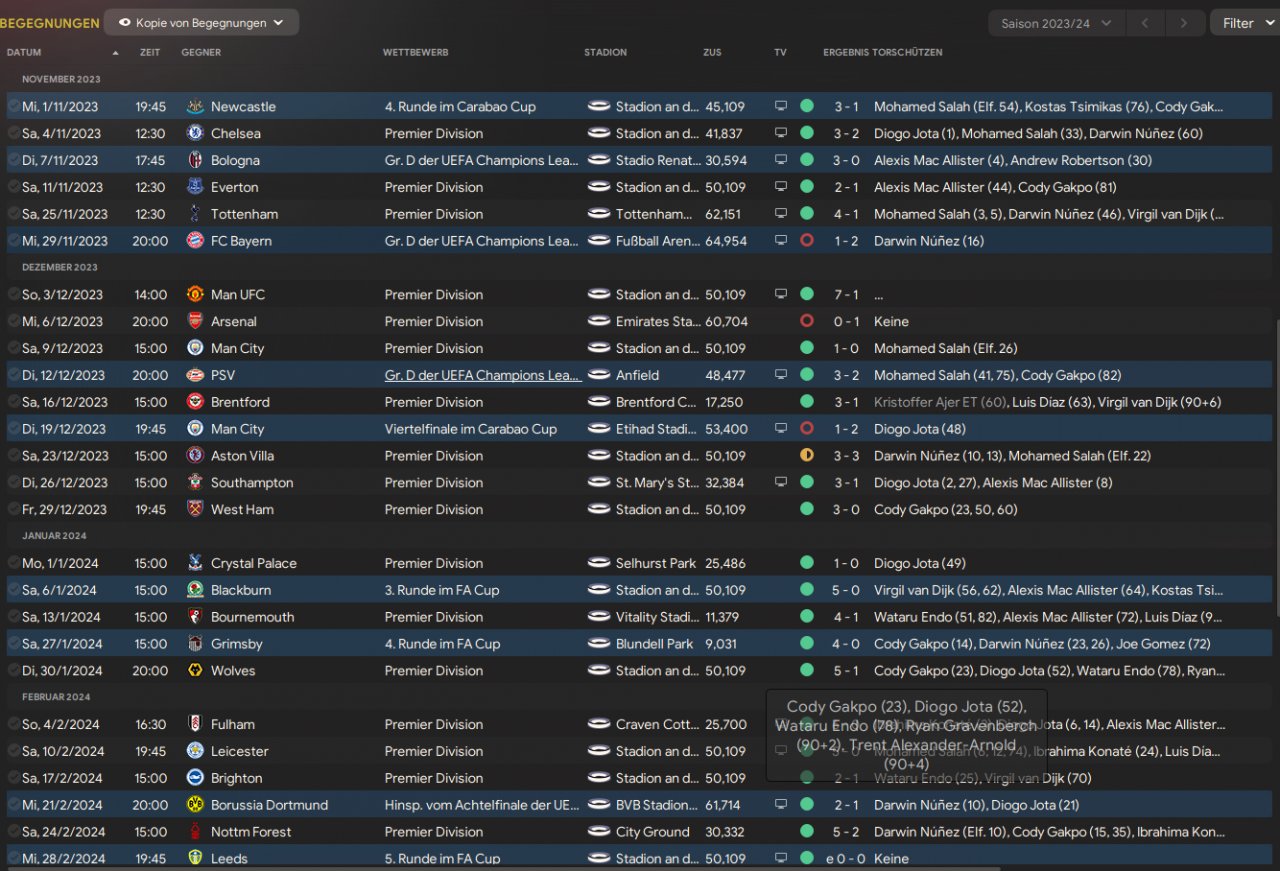Open the Kopie von Begegnungen view dropdown
The image size is (1280, 871).
point(201,22)
